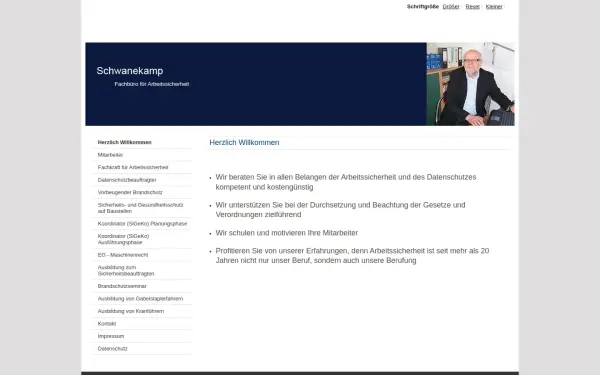Go to EG - Maschinenrecht page
This screenshot has width=600, height=375.
[122, 255]
